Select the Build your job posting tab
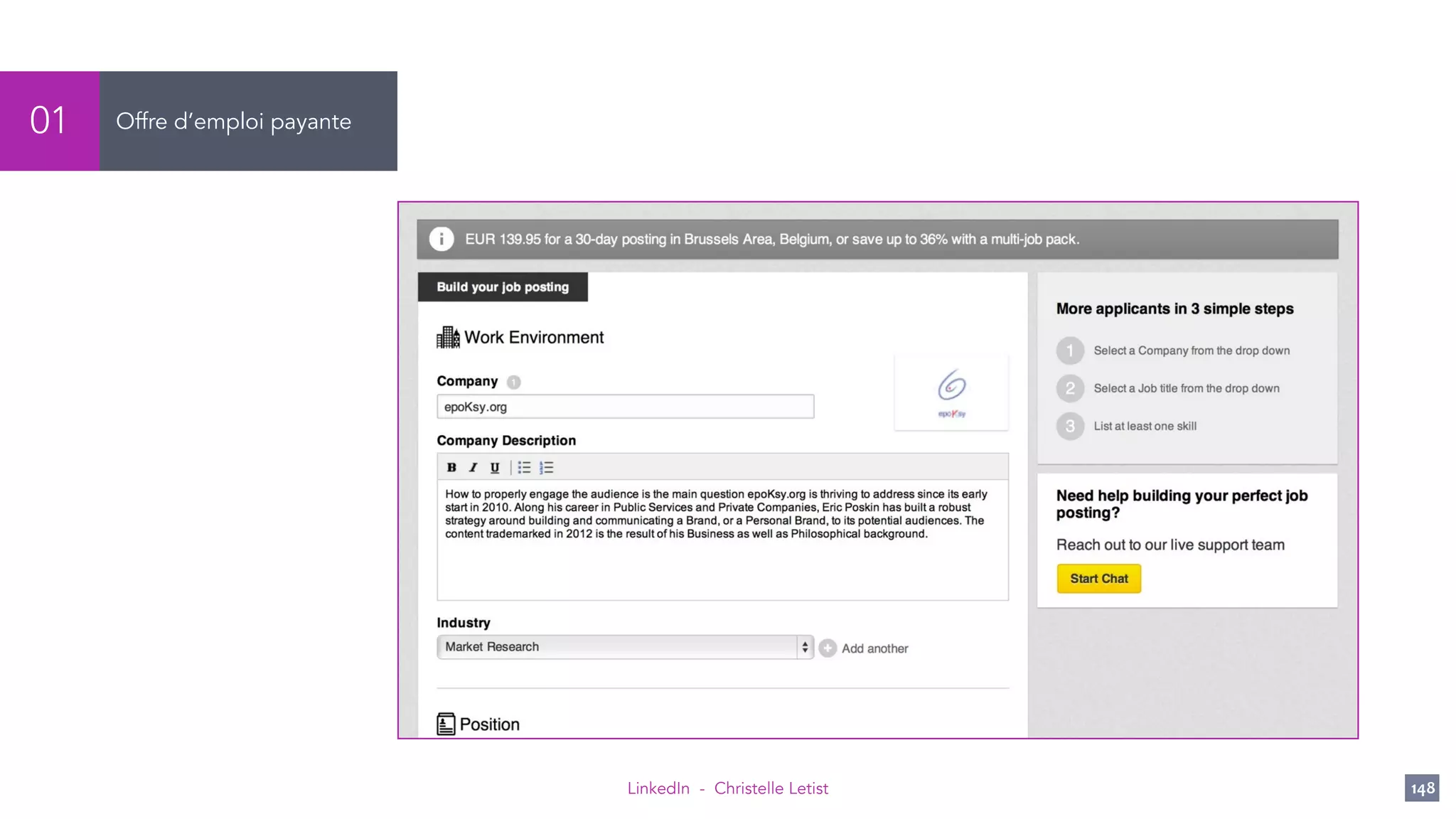Image resolution: width=1456 pixels, height=819 pixels. coord(503,287)
